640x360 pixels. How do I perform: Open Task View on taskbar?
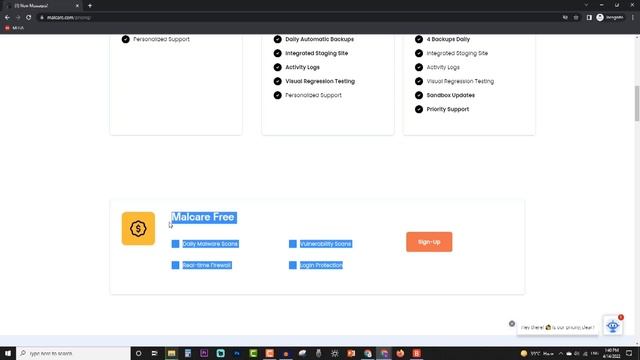pos(155,353)
